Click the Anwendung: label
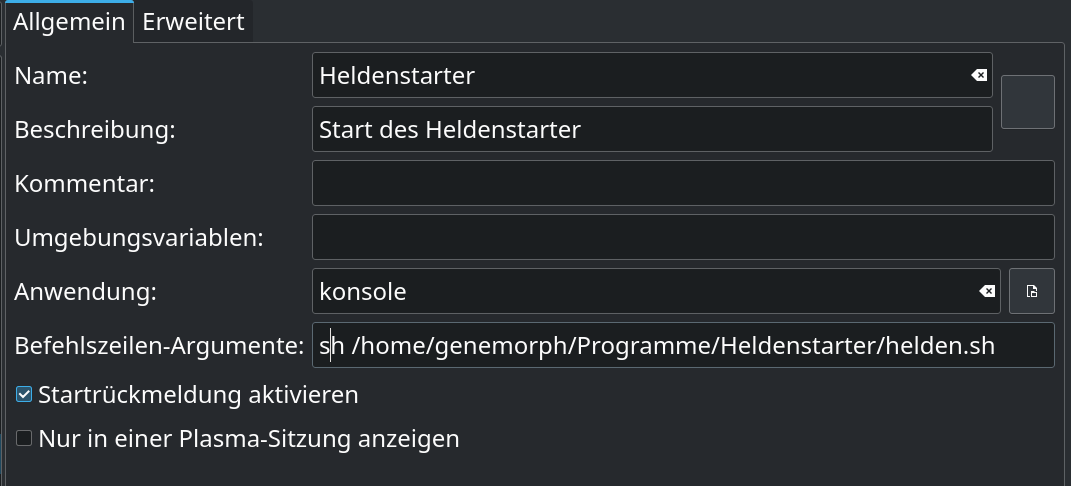 tap(85, 291)
